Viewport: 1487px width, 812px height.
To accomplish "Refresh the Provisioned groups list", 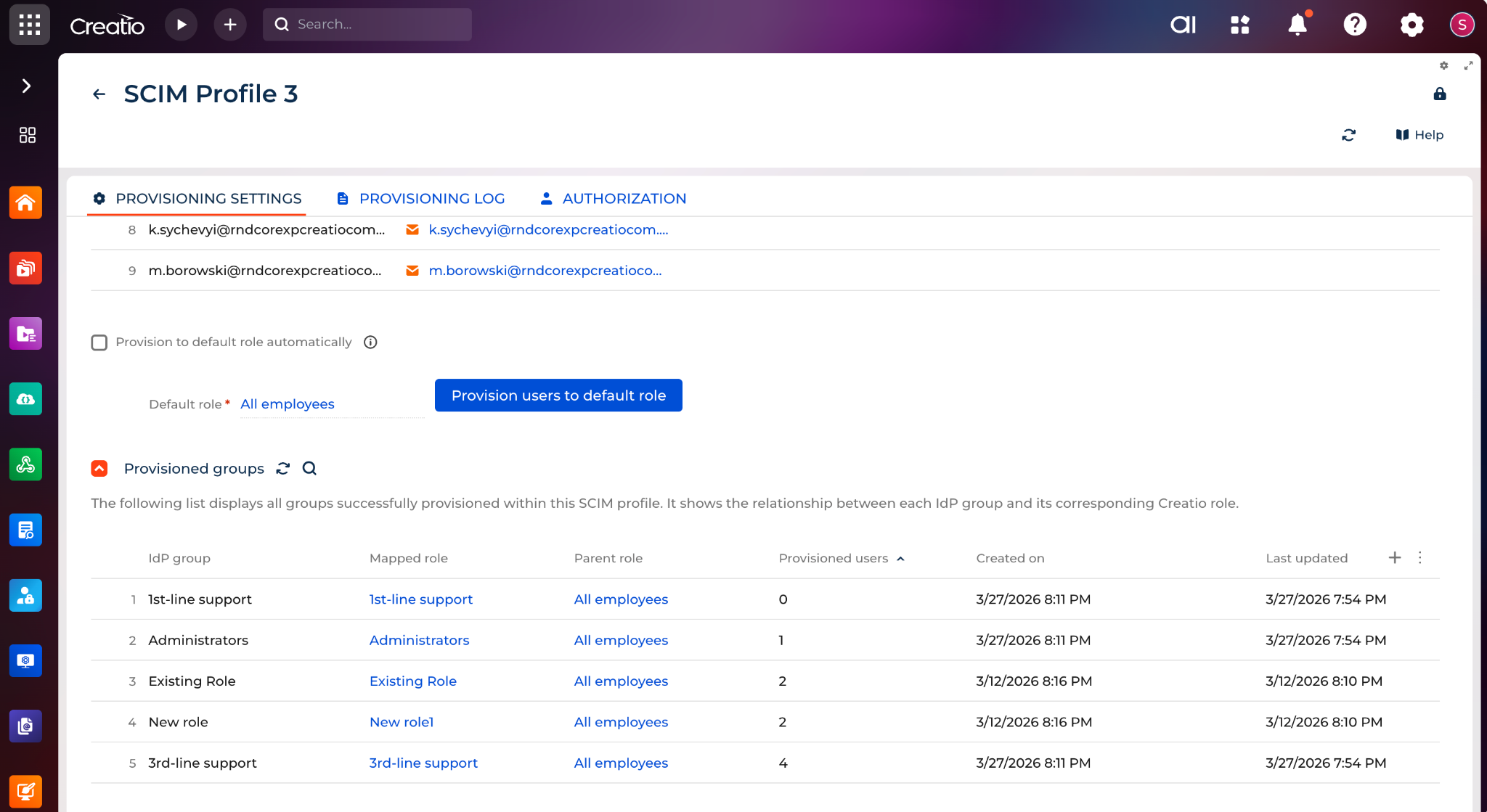I will click(283, 469).
